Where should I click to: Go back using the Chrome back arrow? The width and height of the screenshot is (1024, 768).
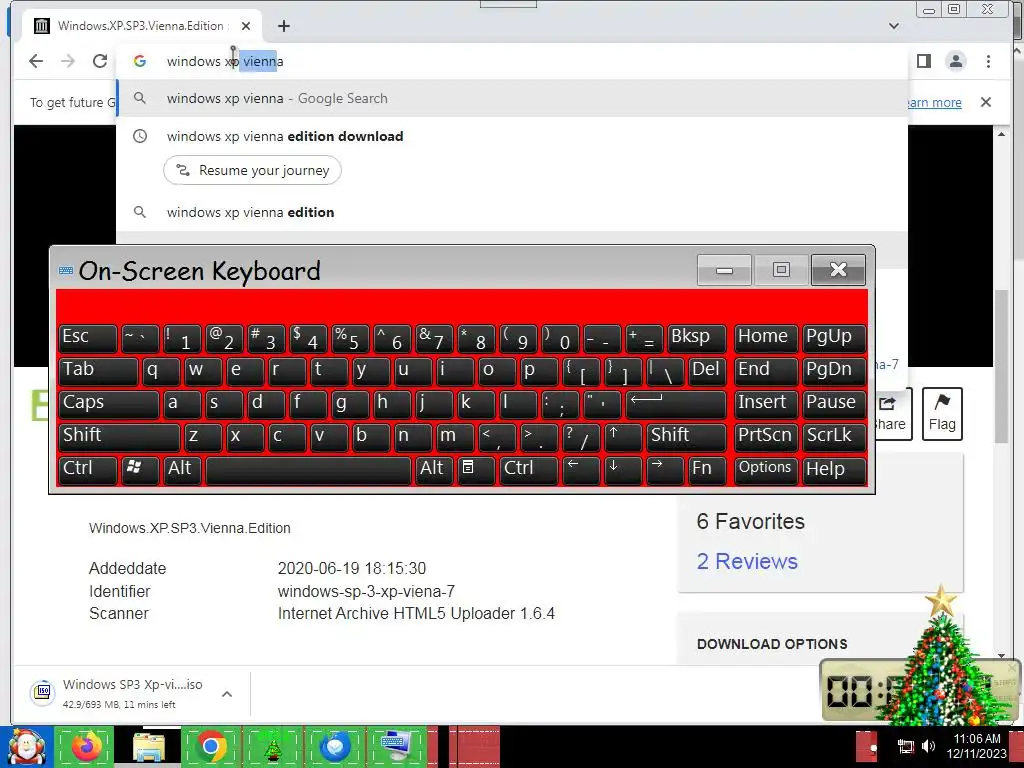tap(36, 61)
